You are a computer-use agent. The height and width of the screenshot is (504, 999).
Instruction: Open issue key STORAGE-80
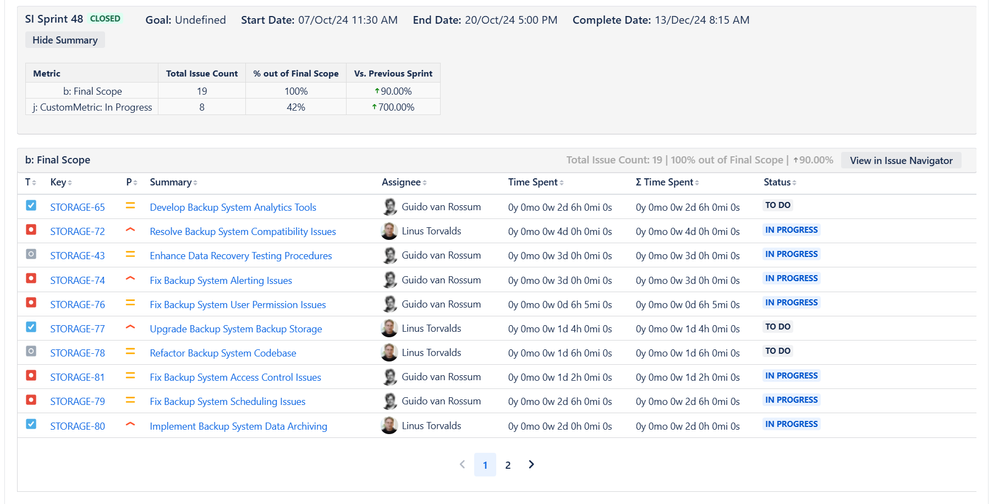pos(78,426)
